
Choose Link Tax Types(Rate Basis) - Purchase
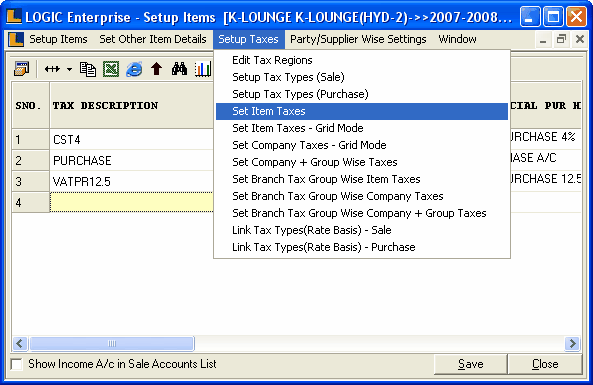point(362,247)
